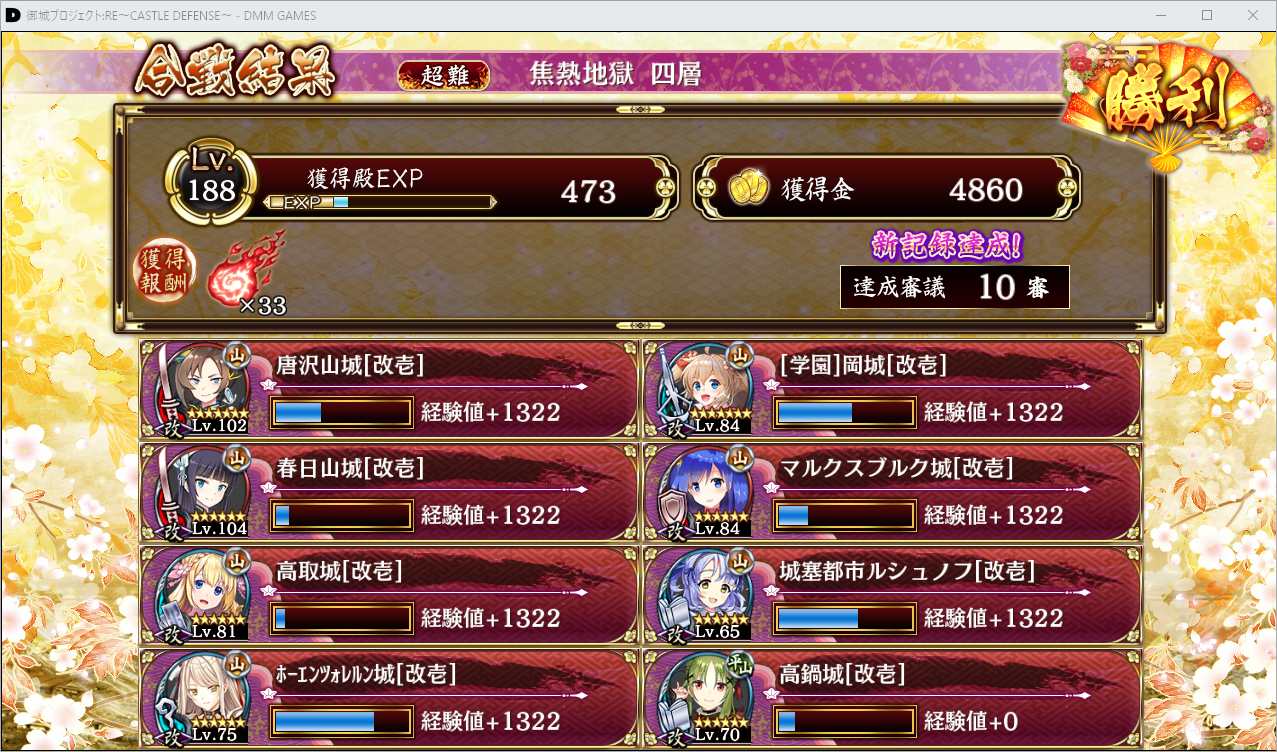1277x752 pixels.
Task: Click the 獲得報酬 round red badge
Action: click(165, 271)
